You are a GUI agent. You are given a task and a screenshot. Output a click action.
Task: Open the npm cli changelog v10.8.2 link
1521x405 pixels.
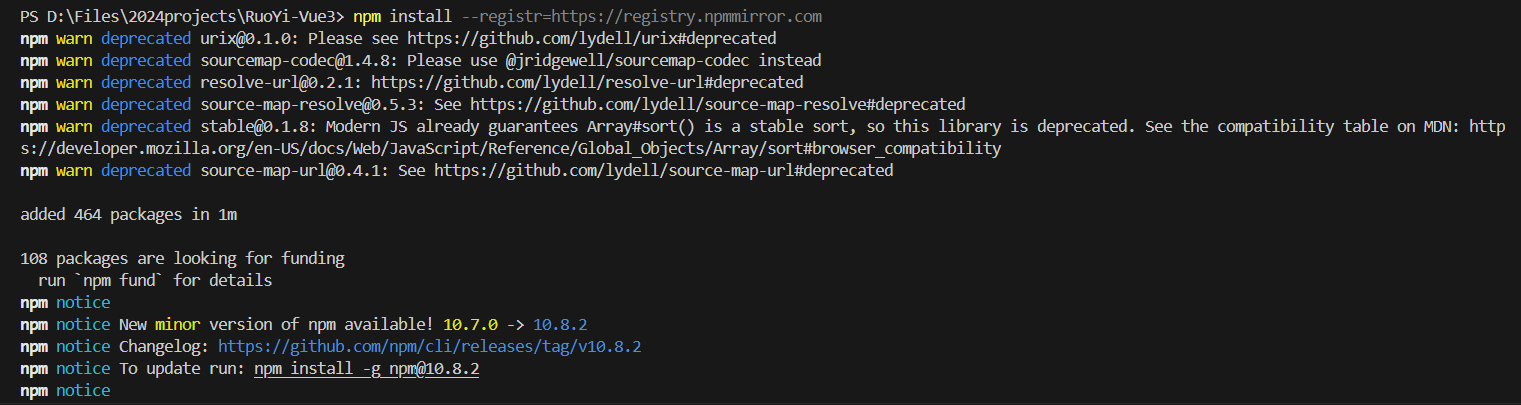(429, 347)
